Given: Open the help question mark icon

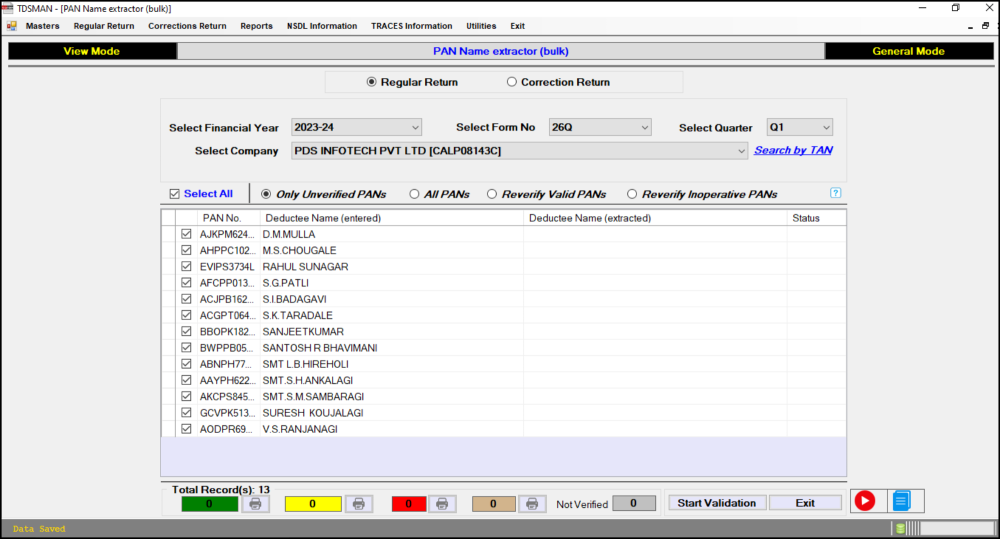Looking at the screenshot, I should point(835,193).
